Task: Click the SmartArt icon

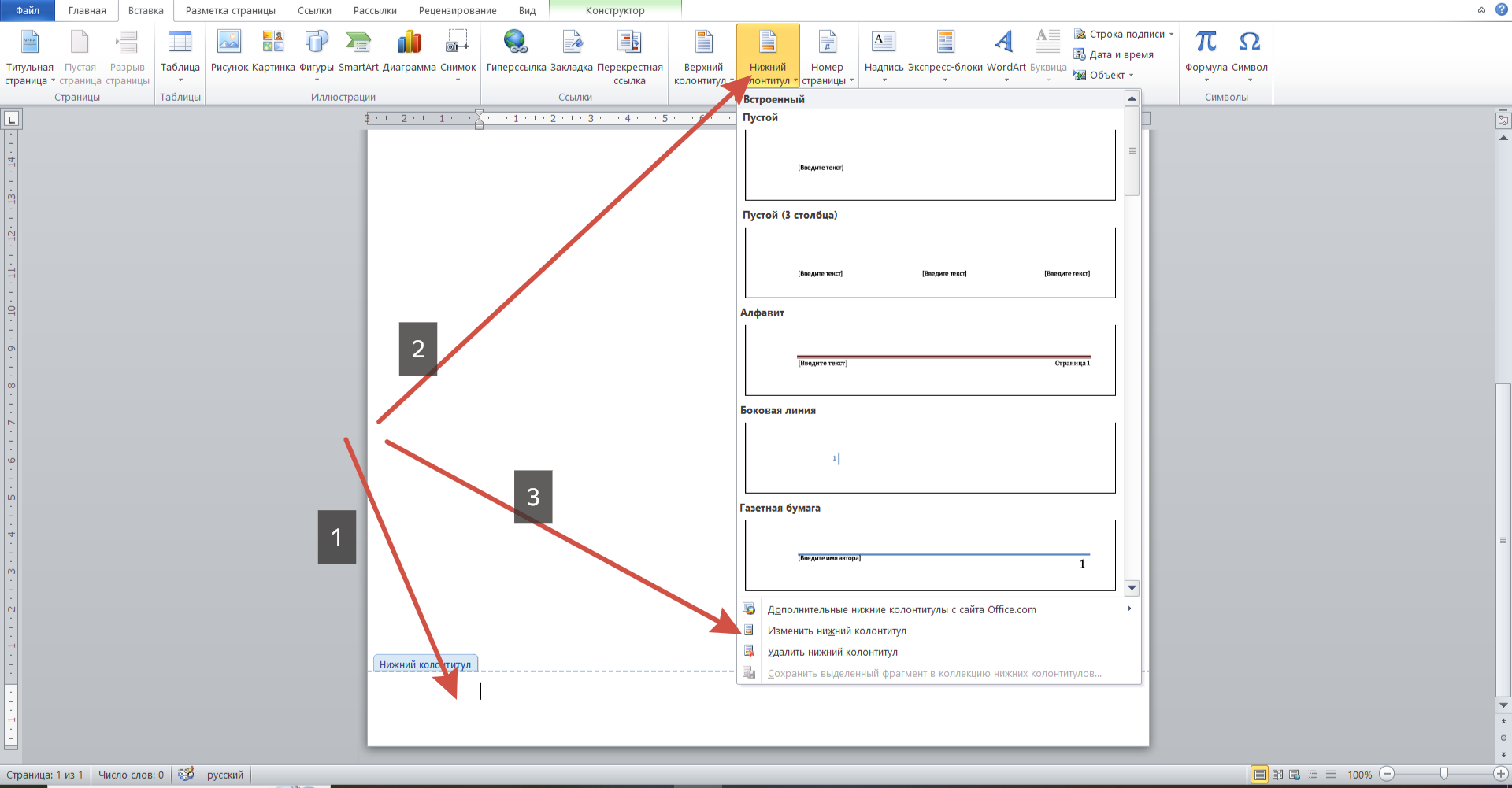Action: click(358, 43)
